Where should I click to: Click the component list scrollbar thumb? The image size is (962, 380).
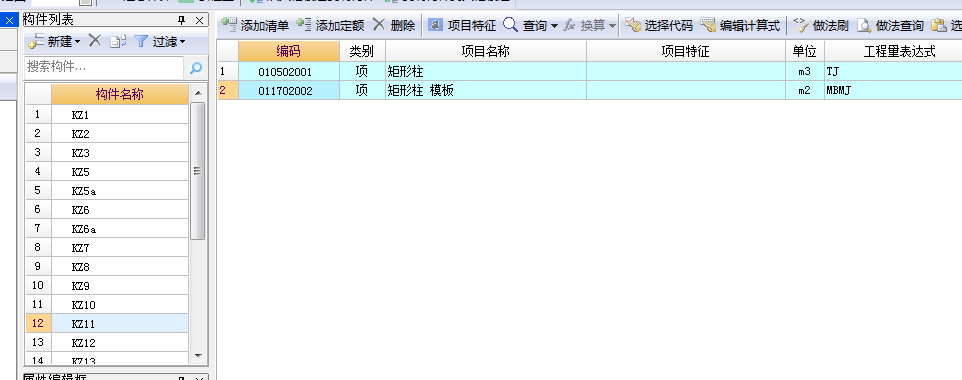pos(198,171)
